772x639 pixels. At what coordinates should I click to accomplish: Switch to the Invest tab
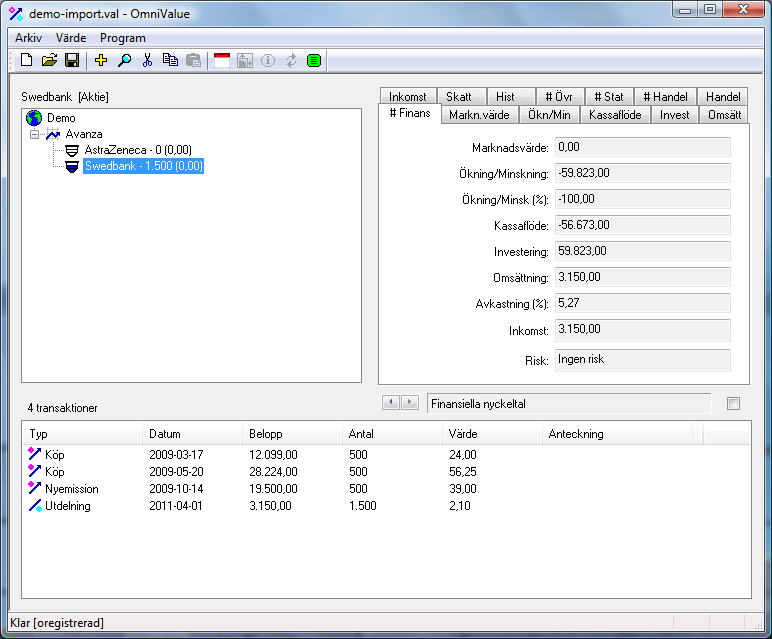click(x=675, y=115)
